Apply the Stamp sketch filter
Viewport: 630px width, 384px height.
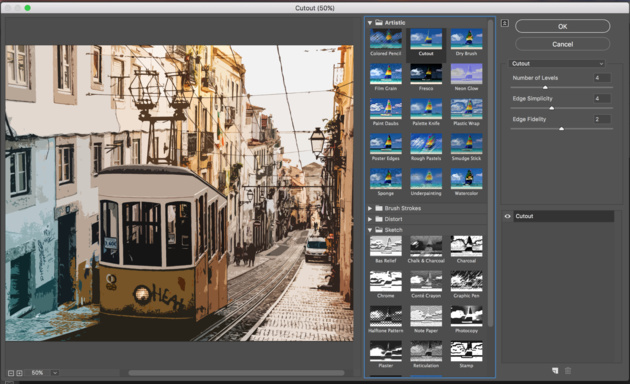[466, 351]
